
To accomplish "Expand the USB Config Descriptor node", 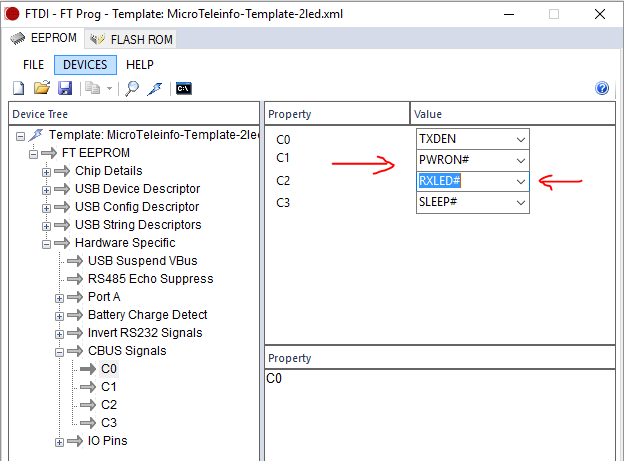I will click(x=47, y=208).
